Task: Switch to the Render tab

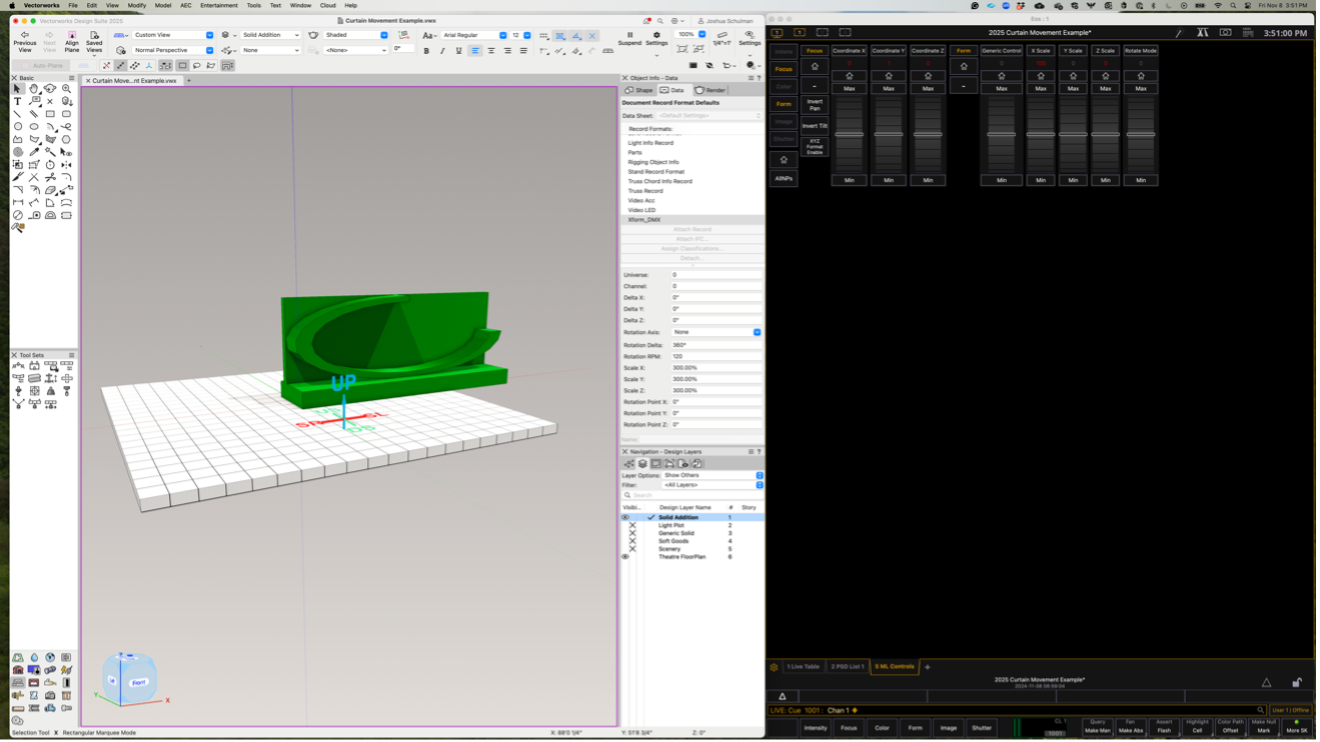Action: click(x=710, y=90)
